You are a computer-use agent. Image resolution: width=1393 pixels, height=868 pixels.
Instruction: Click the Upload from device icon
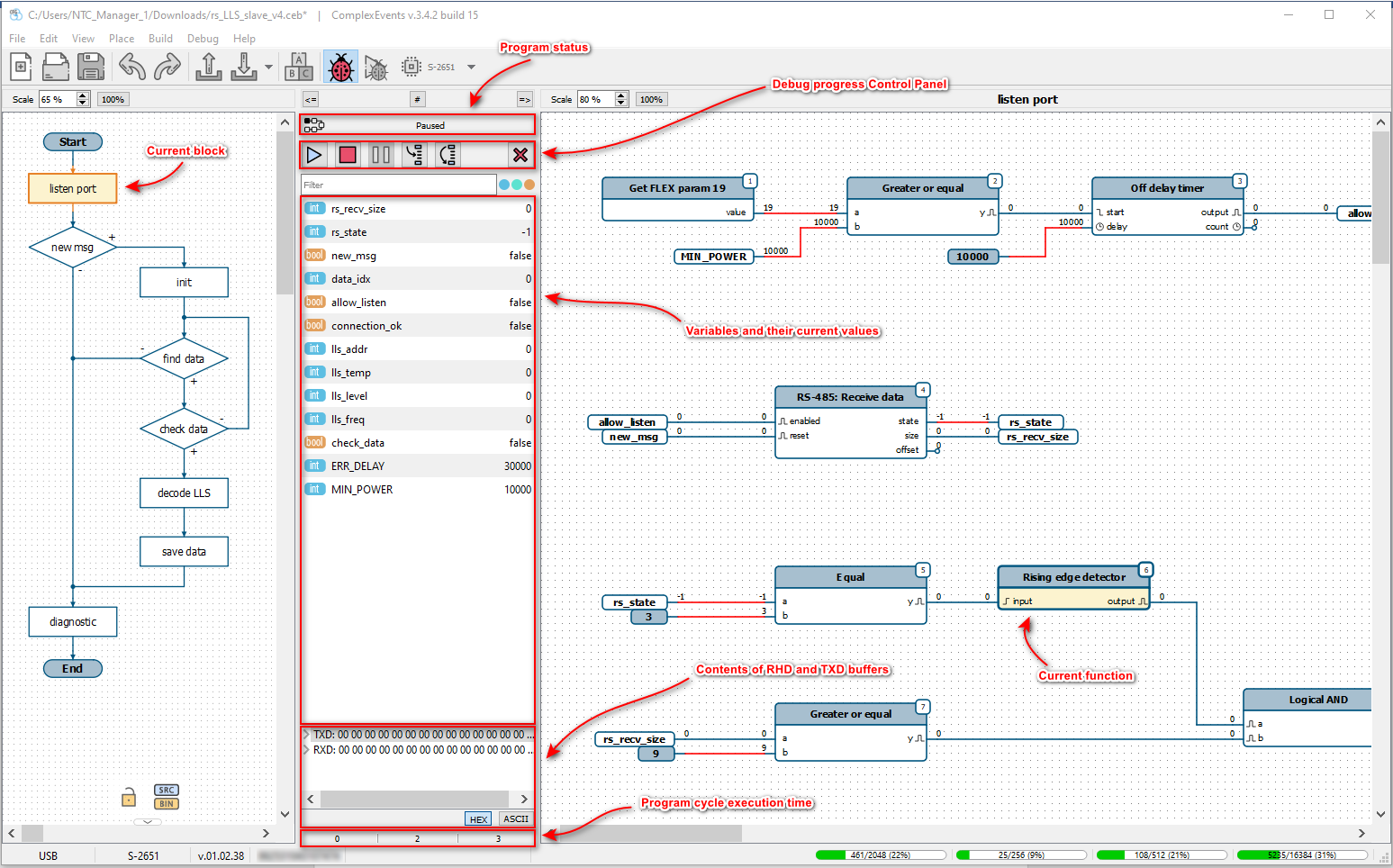(x=209, y=68)
